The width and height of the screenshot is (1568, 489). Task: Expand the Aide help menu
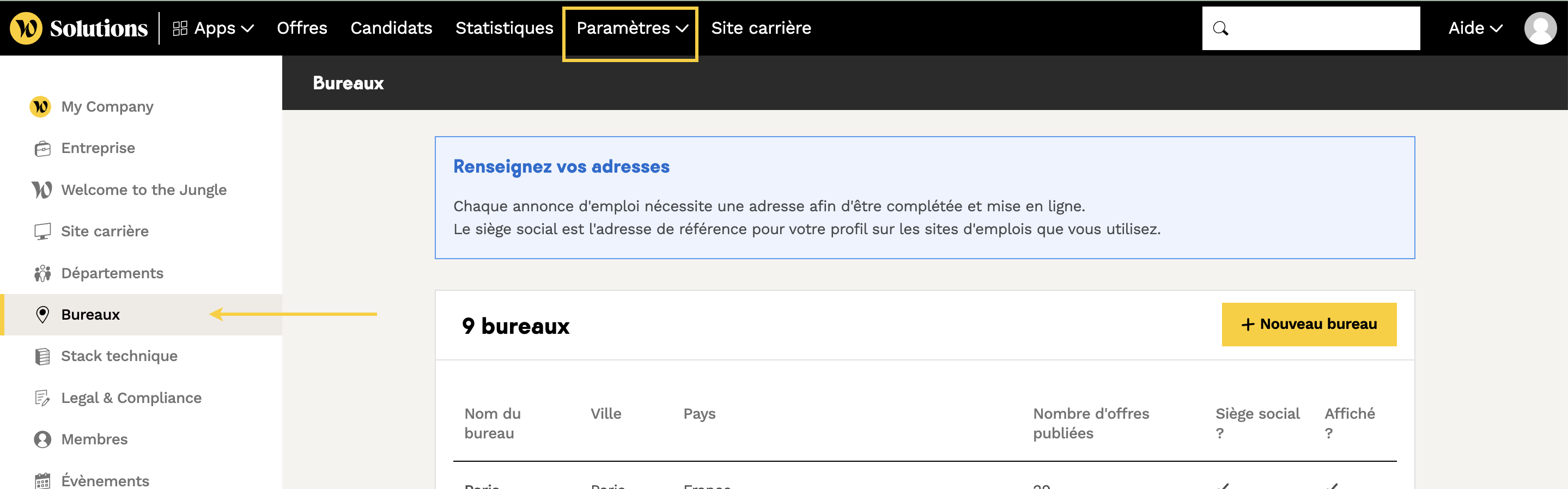(x=1475, y=28)
